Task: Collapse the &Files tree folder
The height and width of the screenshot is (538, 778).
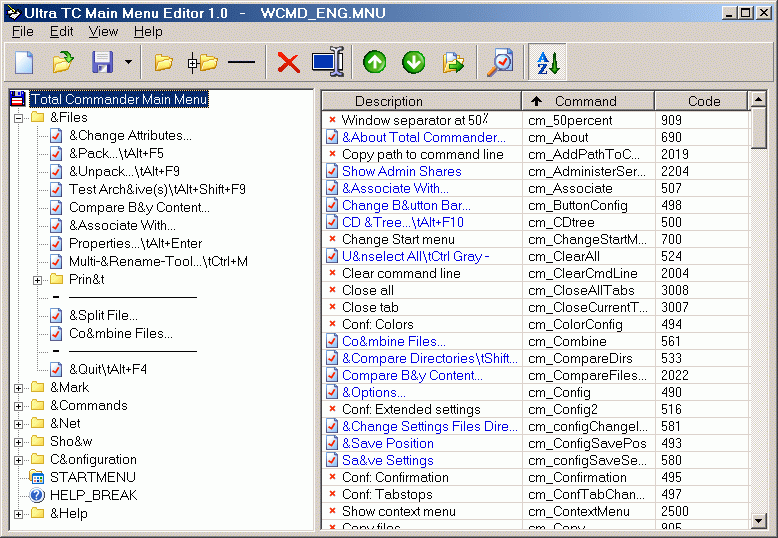Action: pos(19,118)
